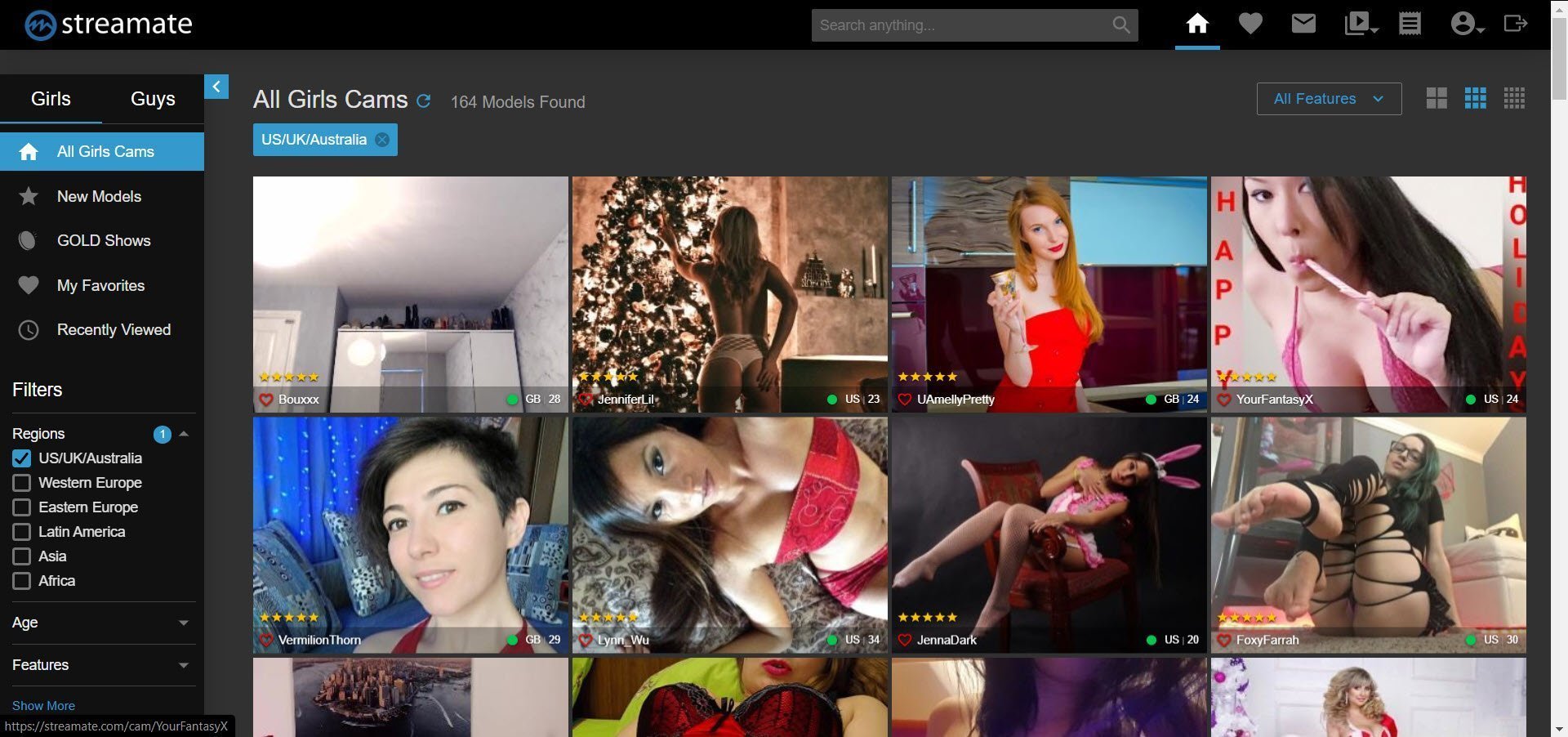
Task: Go to the home page via header house icon
Action: click(x=1196, y=24)
